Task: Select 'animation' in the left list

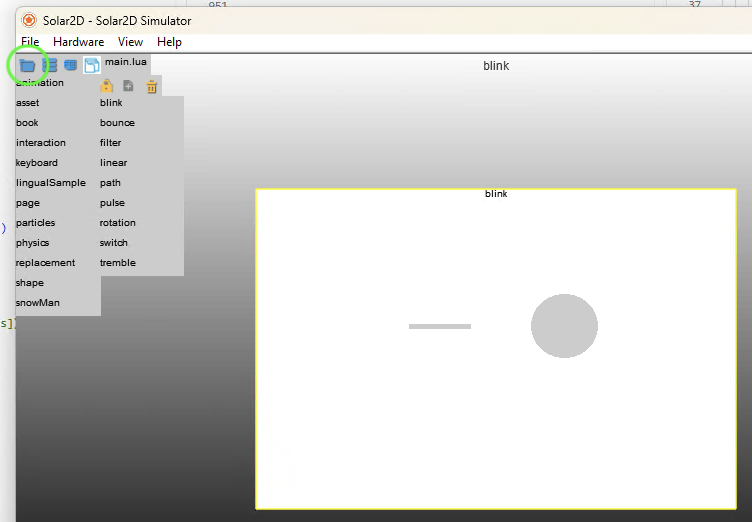Action: [x=40, y=83]
